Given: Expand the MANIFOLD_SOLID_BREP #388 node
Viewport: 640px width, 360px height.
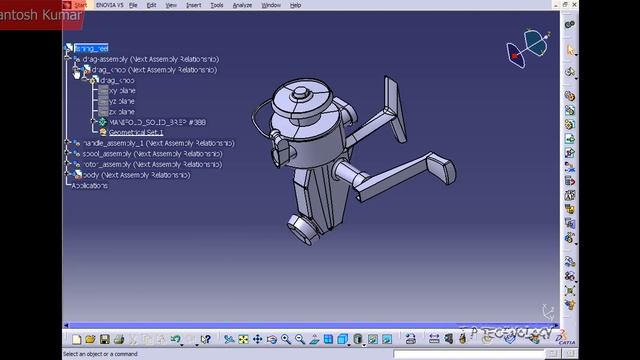Looking at the screenshot, I should (93, 121).
